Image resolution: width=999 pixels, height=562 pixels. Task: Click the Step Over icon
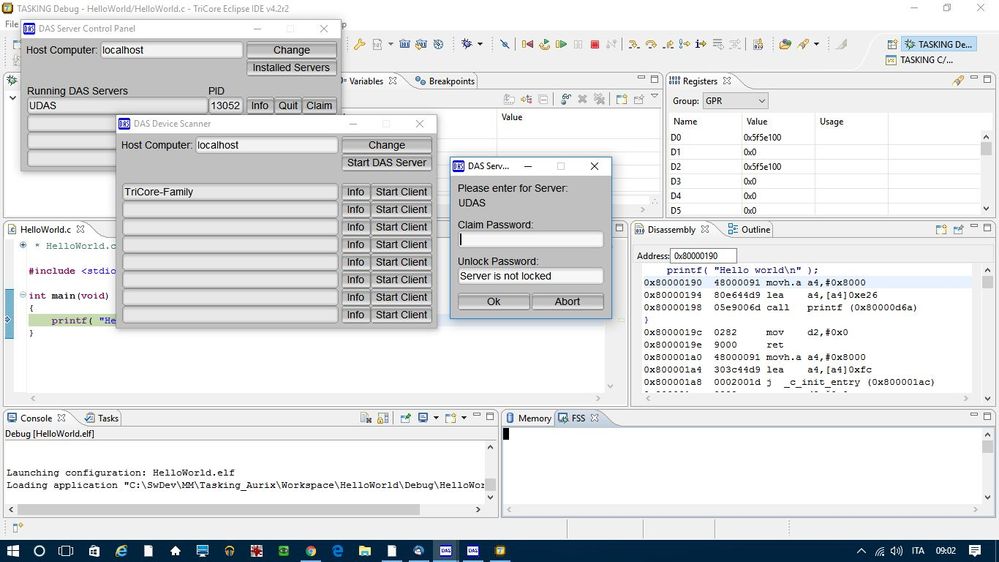651,44
